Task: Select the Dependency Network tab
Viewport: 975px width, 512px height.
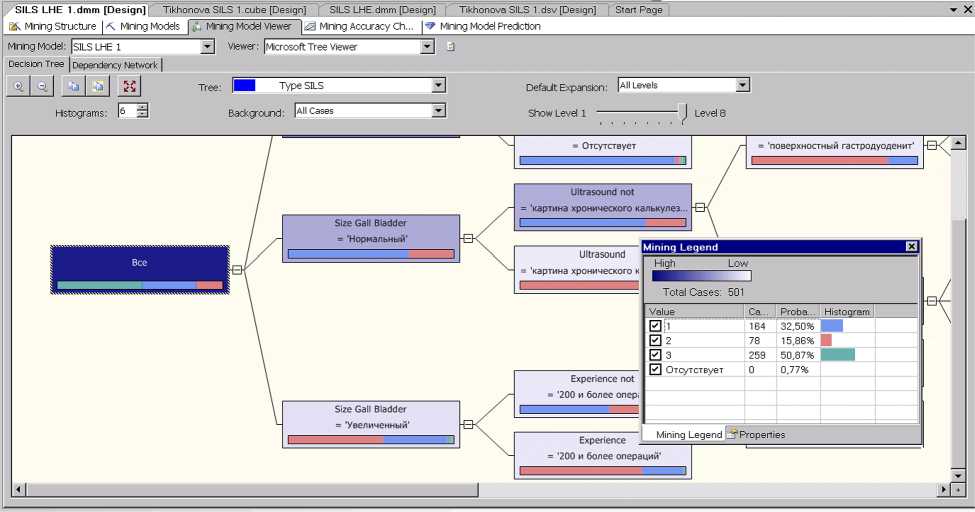Action: click(115, 65)
